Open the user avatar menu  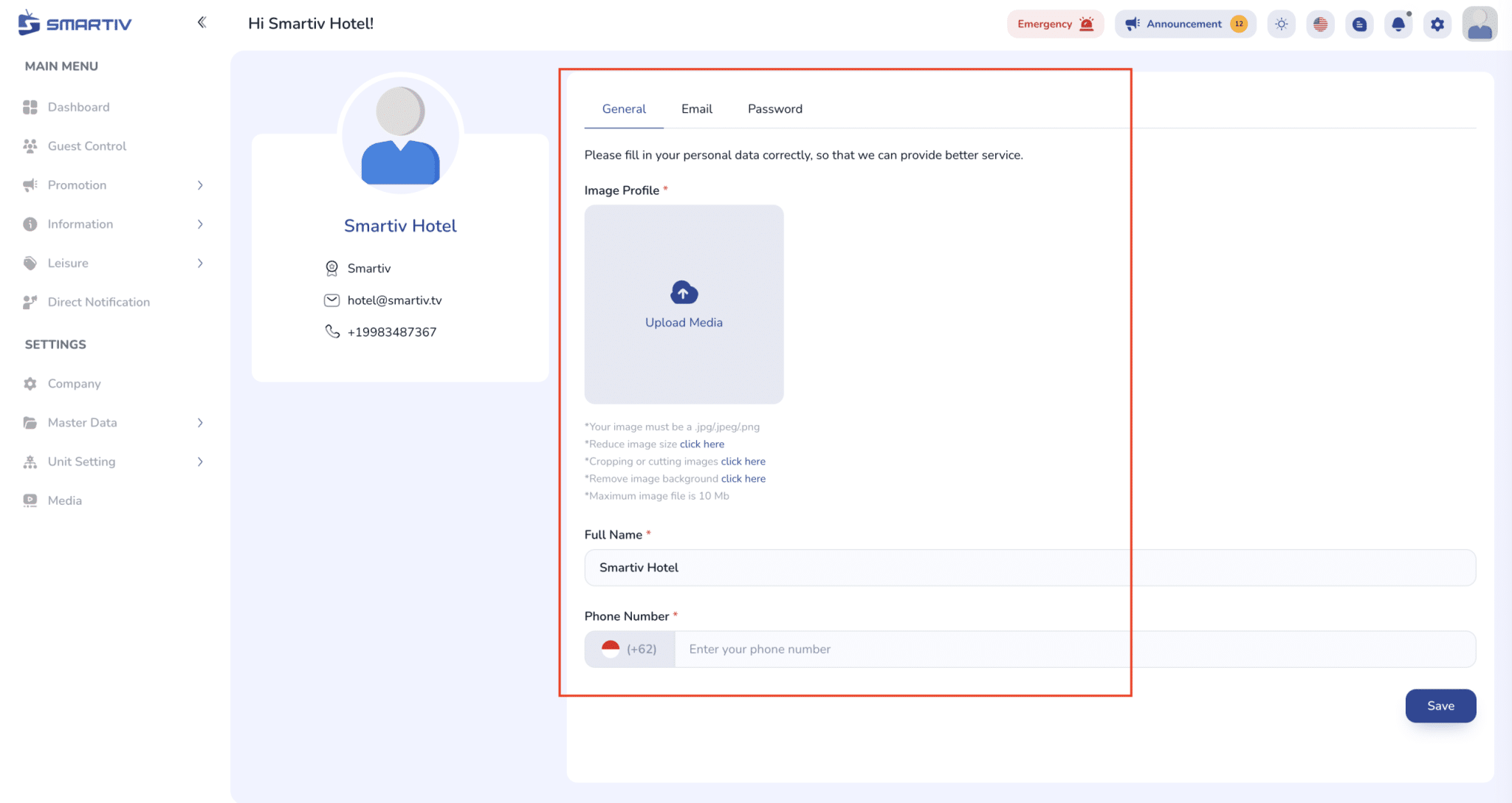point(1480,24)
